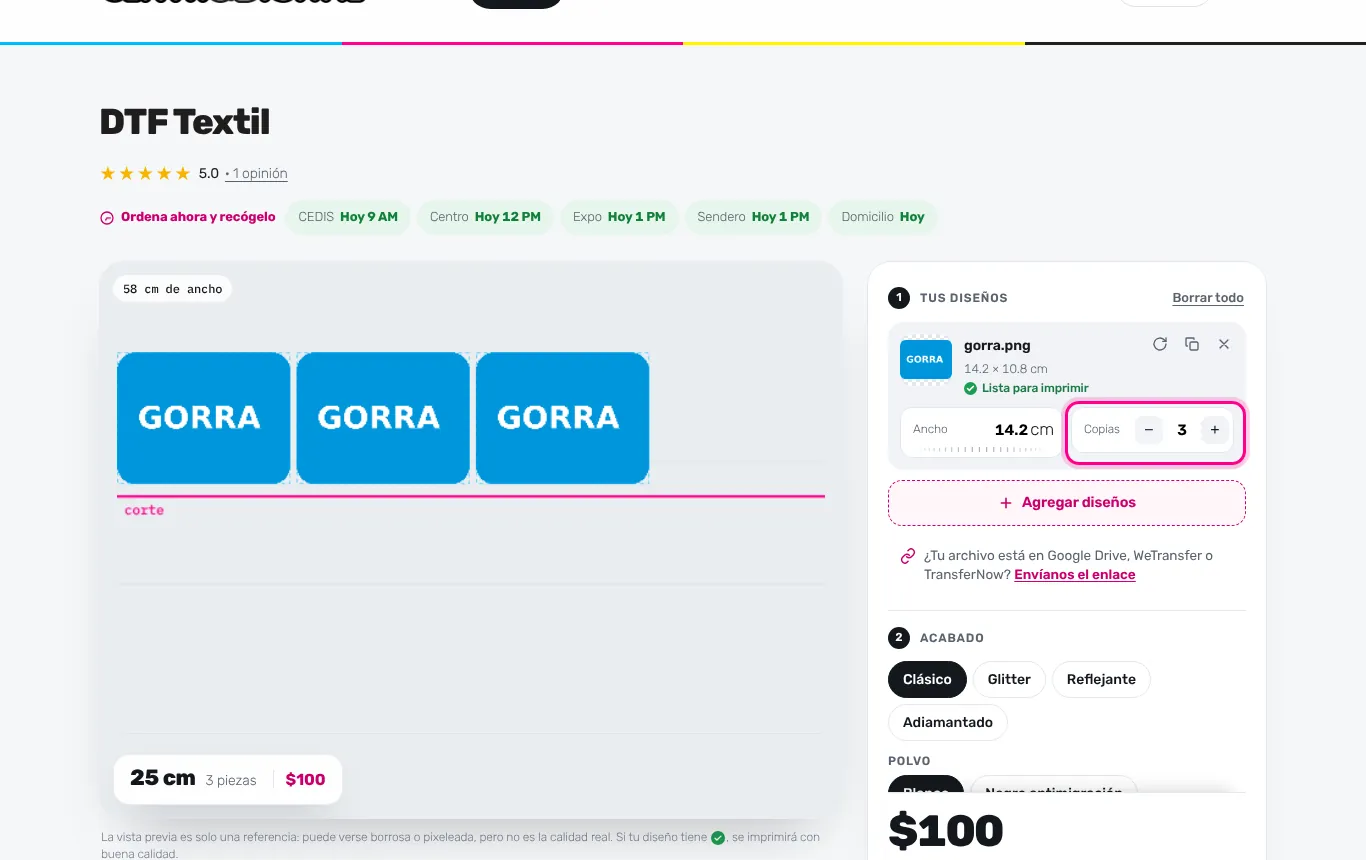This screenshot has width=1366, height=860.
Task: Click Agregar diseños button
Action: 1067,503
